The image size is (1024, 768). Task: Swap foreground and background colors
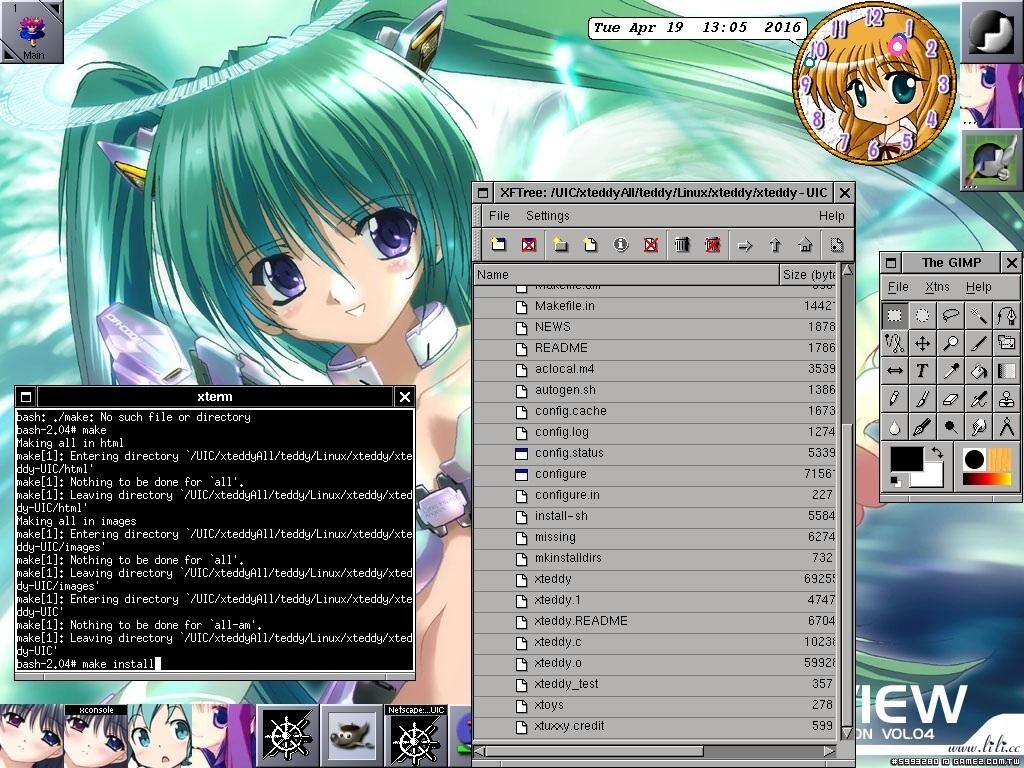(x=937, y=454)
